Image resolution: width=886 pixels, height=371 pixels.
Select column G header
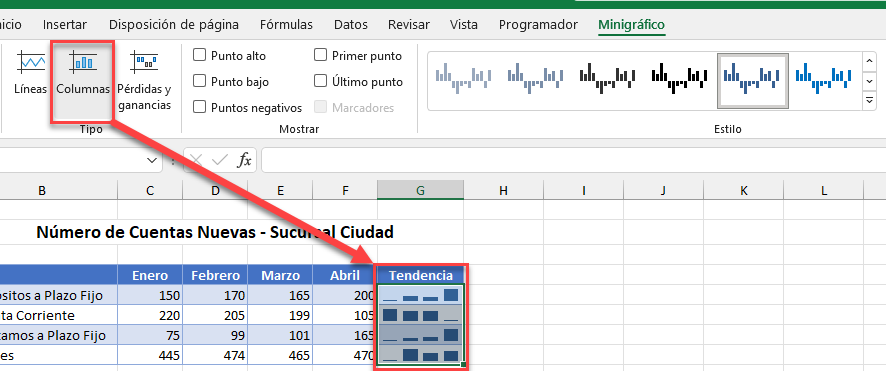pyautogui.click(x=420, y=191)
